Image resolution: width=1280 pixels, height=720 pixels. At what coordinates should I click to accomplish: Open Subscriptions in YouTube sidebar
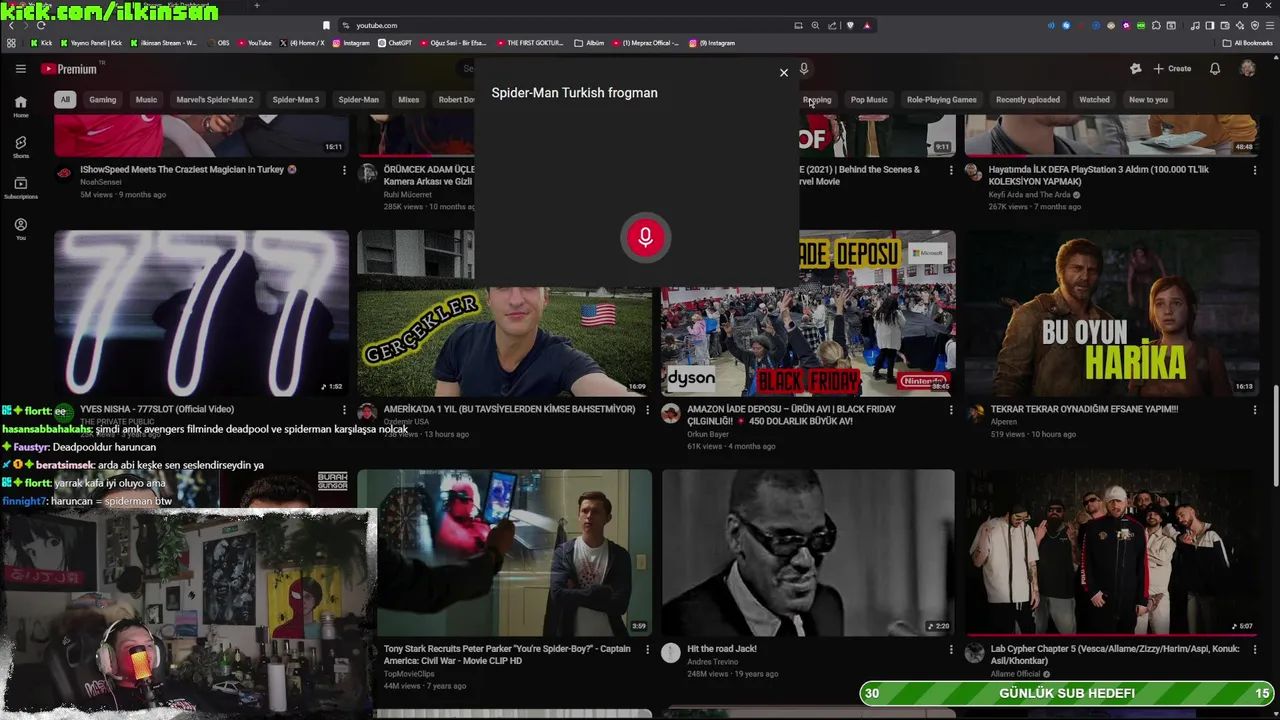tap(20, 187)
